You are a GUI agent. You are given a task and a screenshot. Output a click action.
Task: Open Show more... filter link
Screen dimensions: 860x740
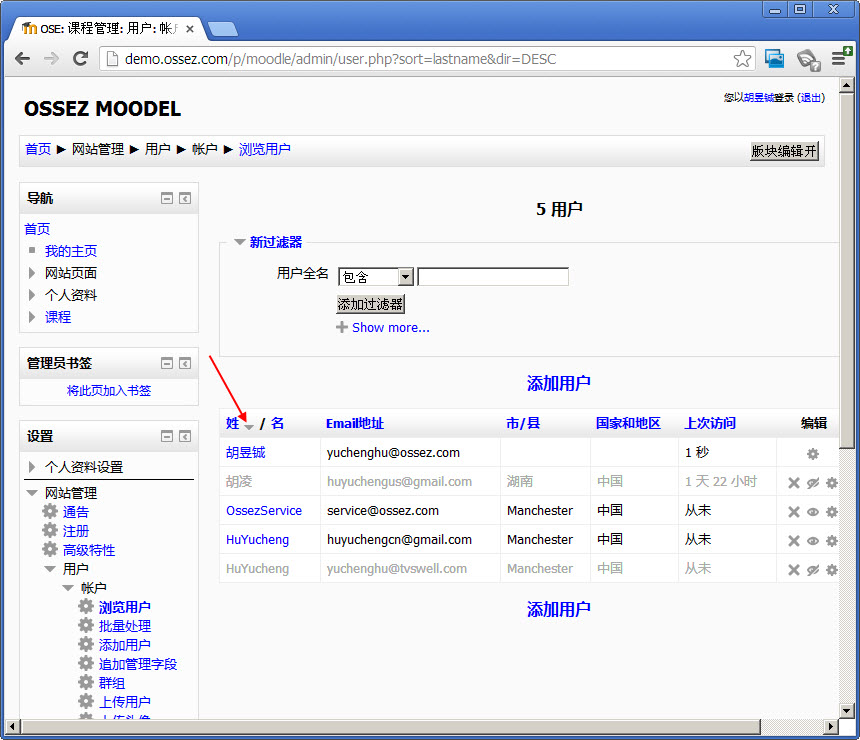pos(391,327)
